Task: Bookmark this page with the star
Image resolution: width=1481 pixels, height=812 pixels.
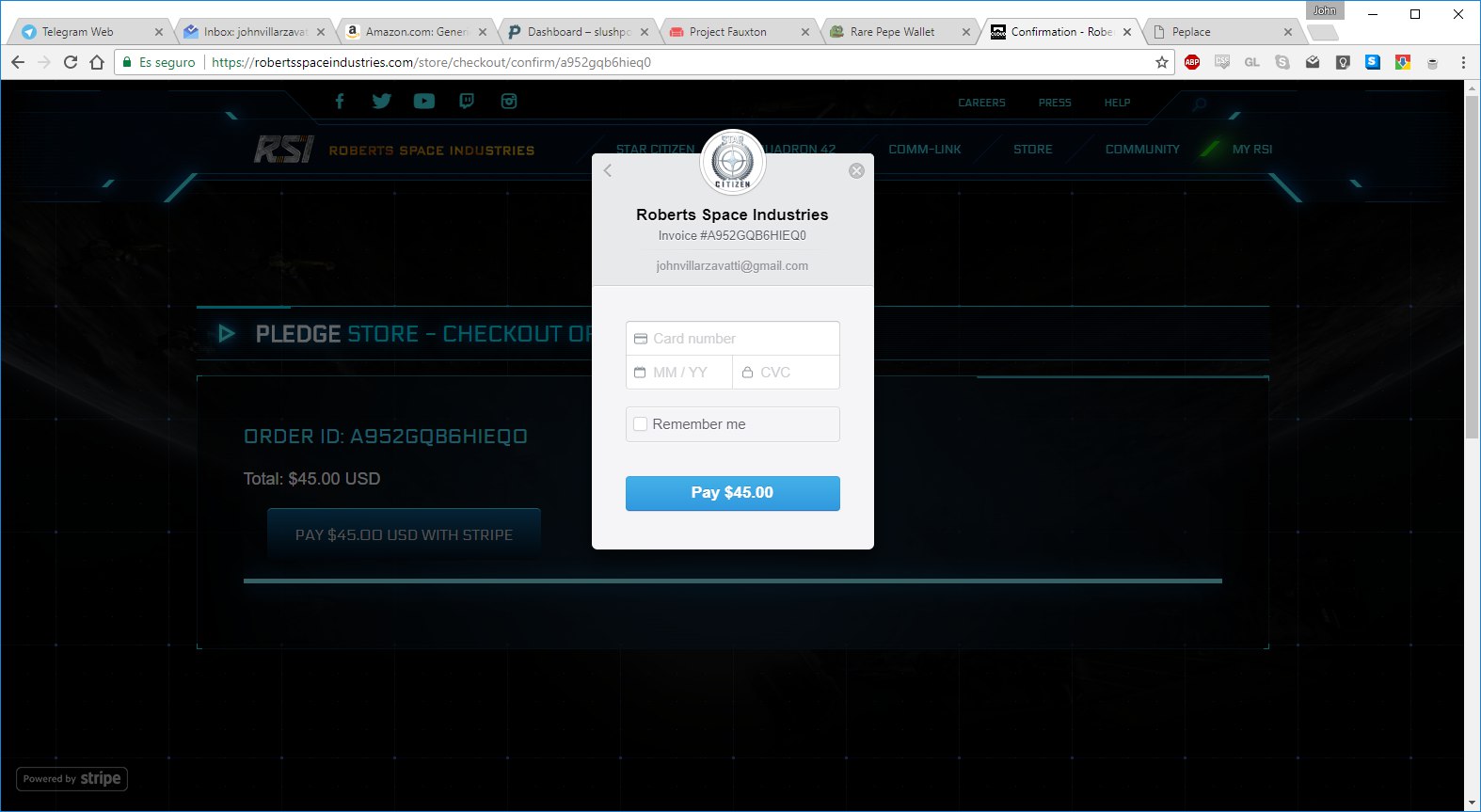Action: point(1162,62)
